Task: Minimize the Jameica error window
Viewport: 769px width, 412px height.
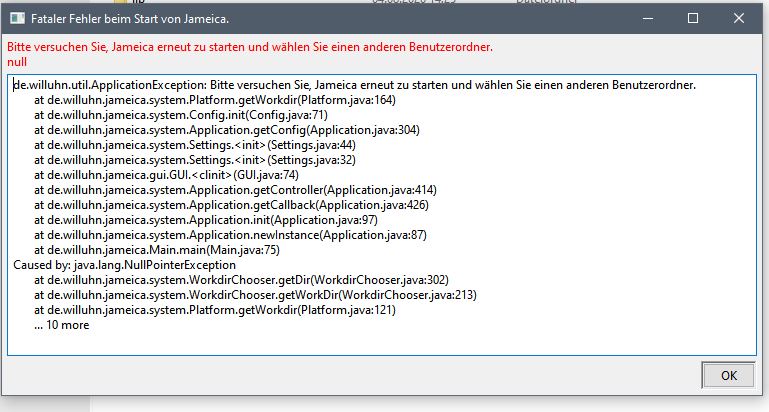Action: [647, 18]
